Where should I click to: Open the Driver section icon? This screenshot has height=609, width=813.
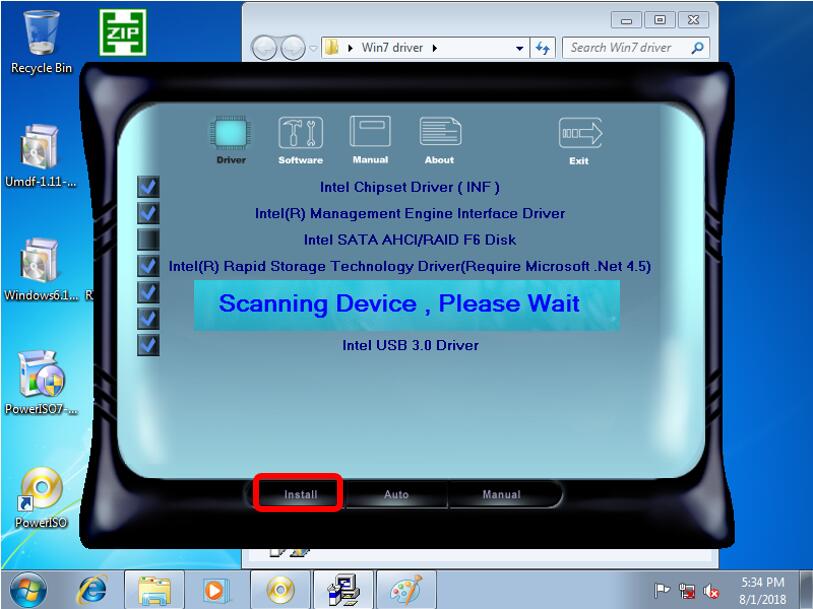231,133
